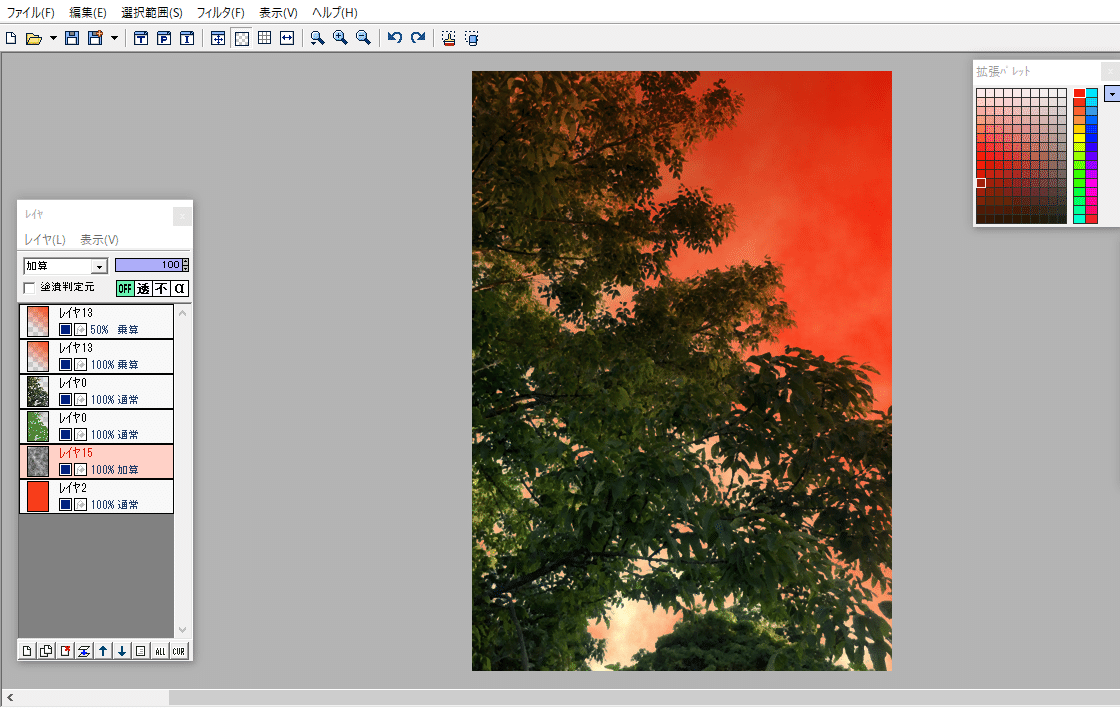
Task: Hide the レイヤ15 layer
Action: pos(65,469)
